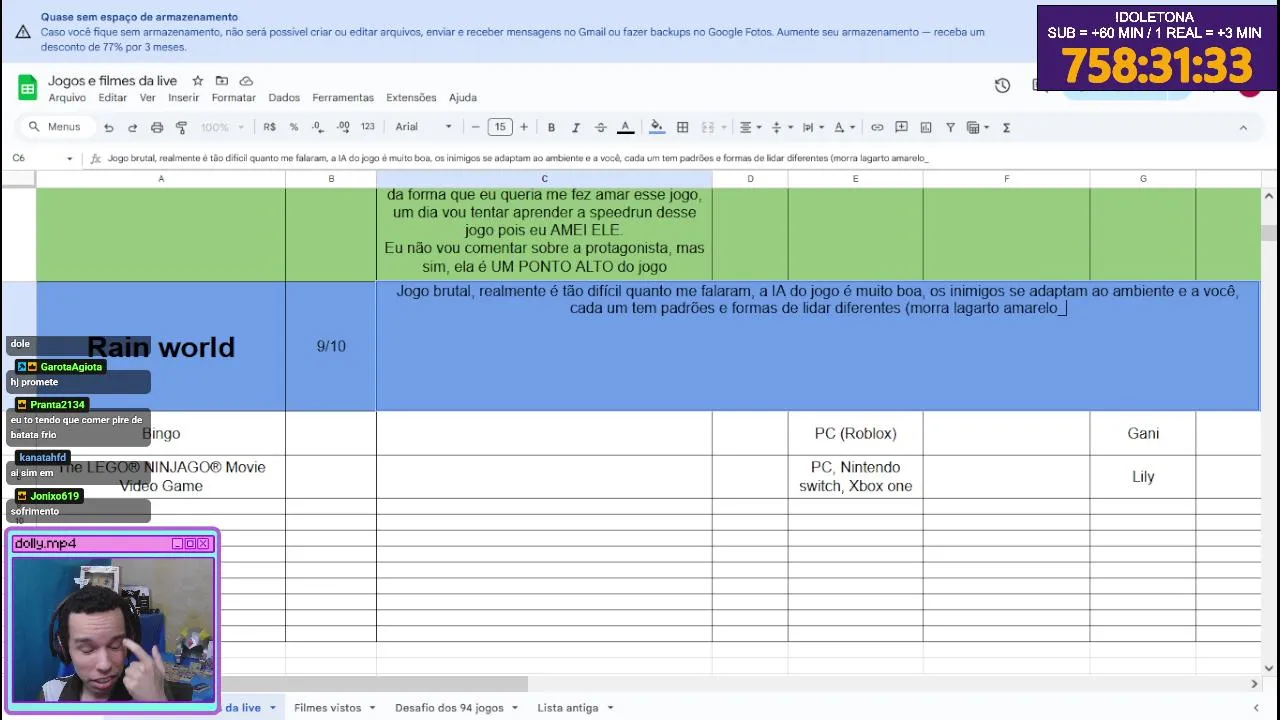Star the Jogos e filmes da live document

(x=198, y=81)
